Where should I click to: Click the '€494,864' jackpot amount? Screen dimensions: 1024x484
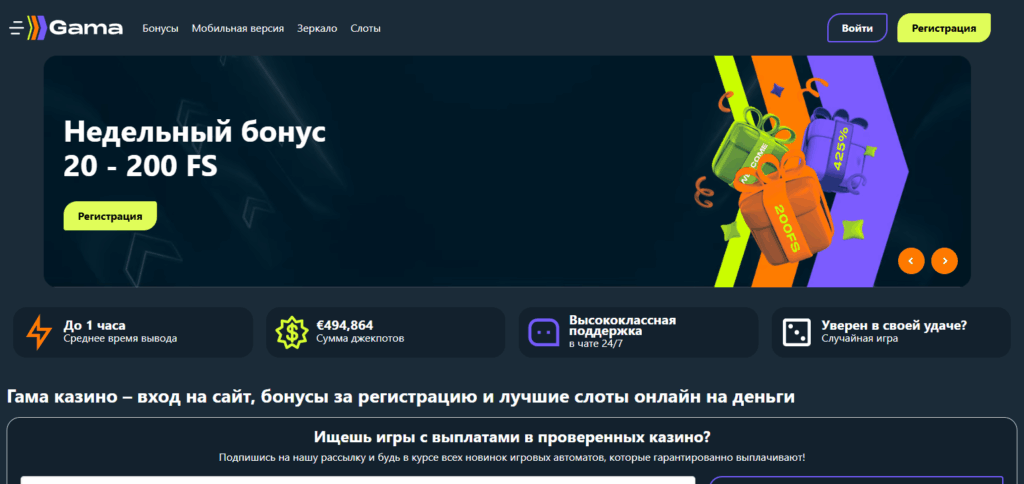coord(345,325)
